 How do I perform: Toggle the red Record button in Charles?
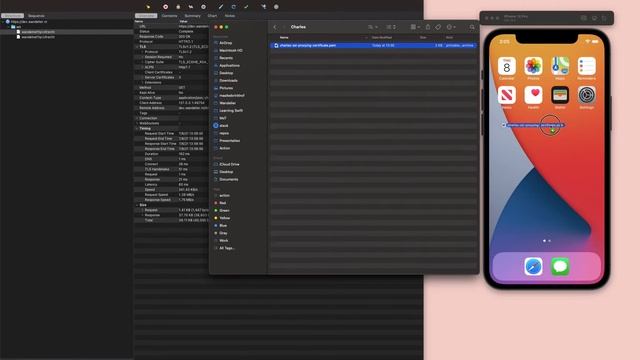tap(165, 7)
